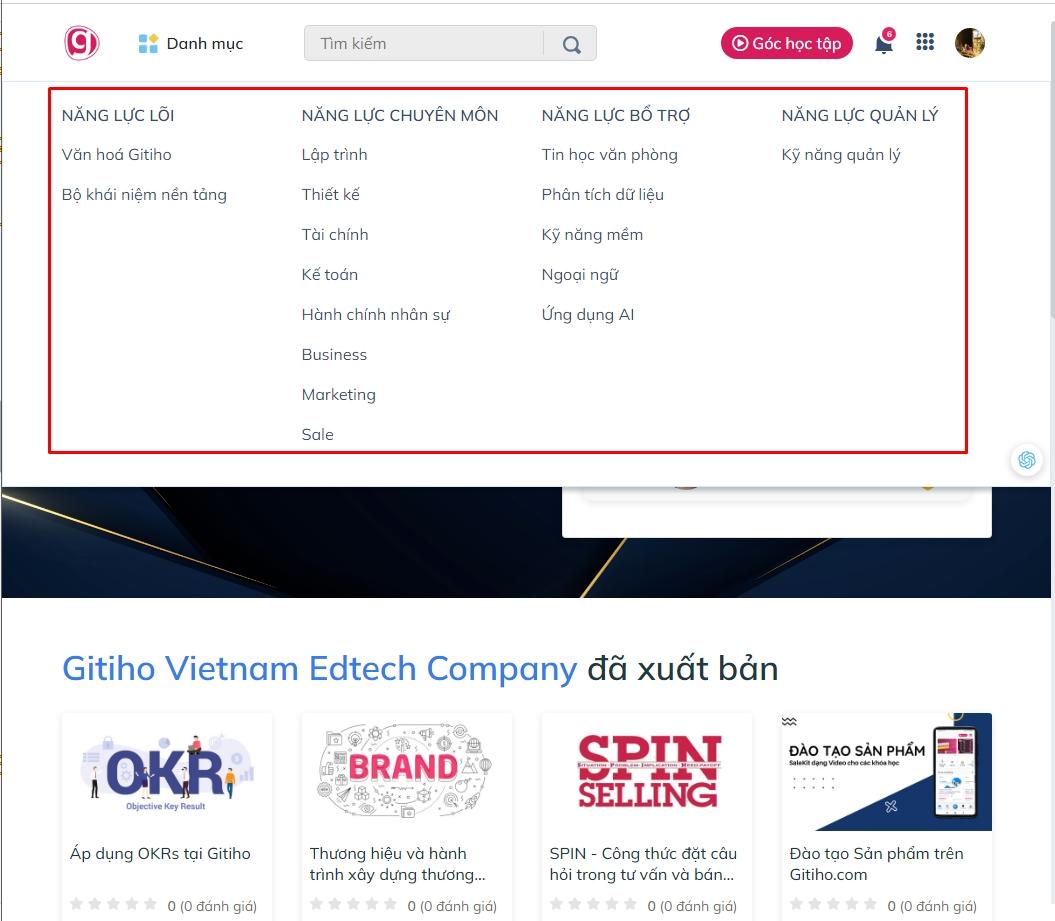
Task: Select Ngoại ngữ category
Action: click(580, 275)
